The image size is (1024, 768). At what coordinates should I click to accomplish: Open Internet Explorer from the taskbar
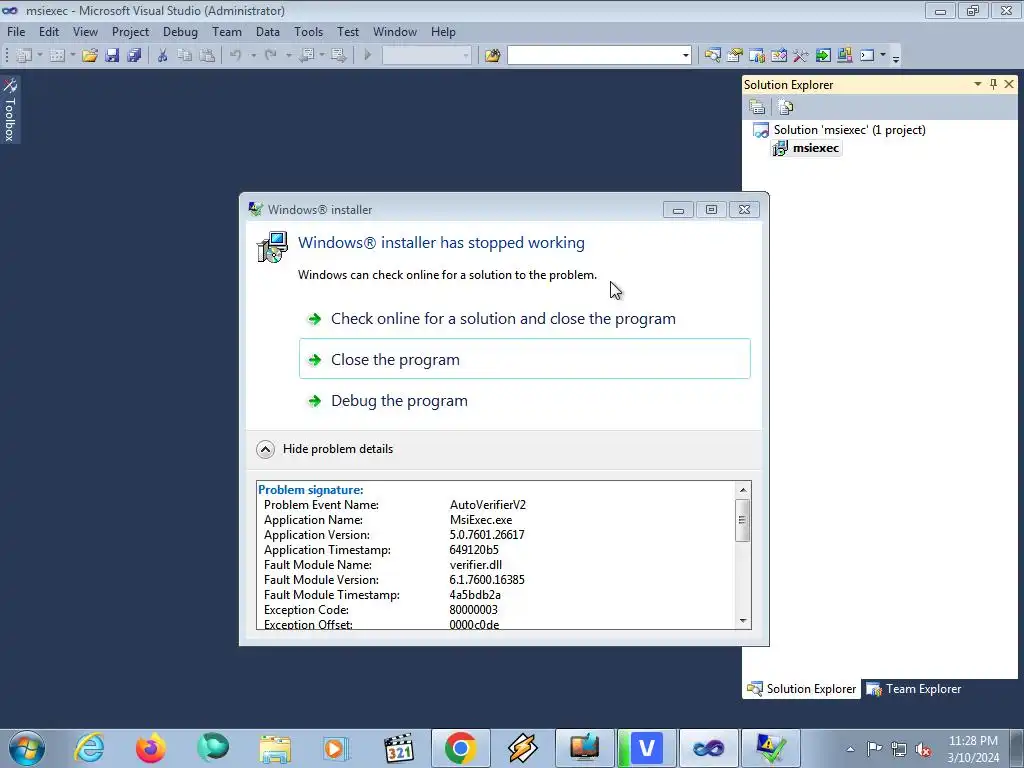(x=89, y=748)
